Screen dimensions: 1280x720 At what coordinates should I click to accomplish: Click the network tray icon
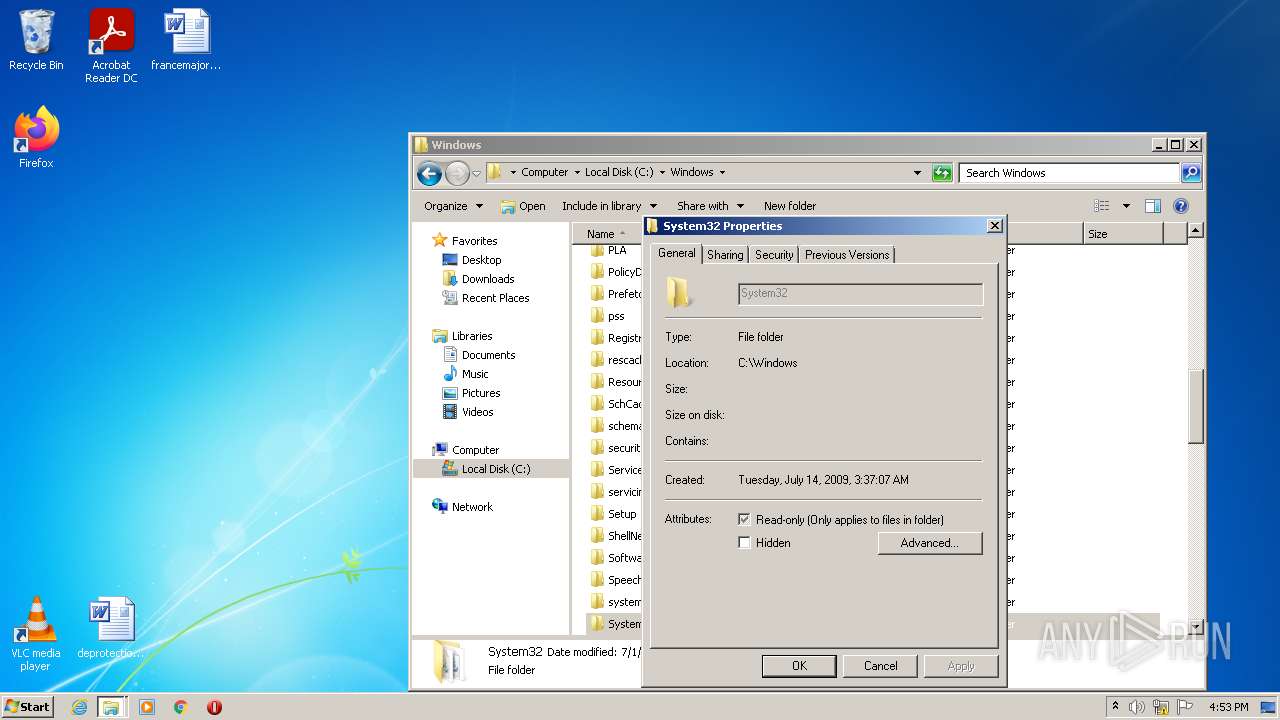[x=1161, y=707]
